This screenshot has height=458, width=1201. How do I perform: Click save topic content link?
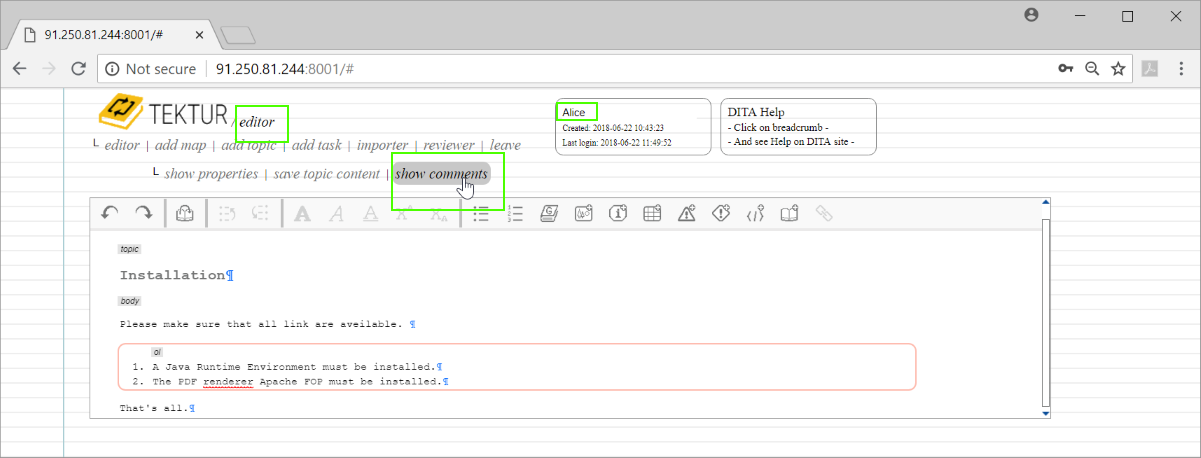[x=326, y=174]
